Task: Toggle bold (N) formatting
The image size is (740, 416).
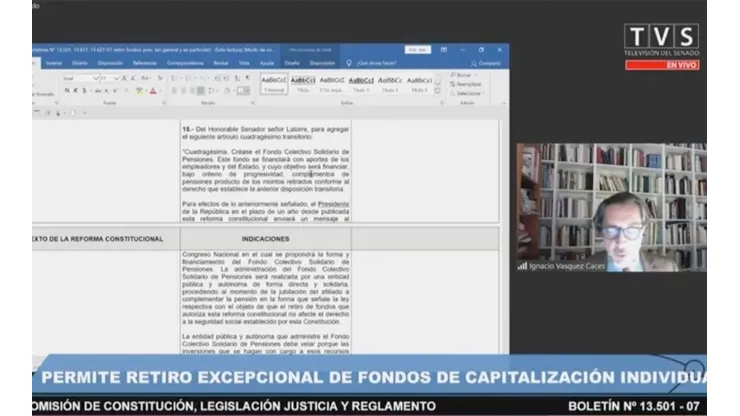Action: pos(67,91)
